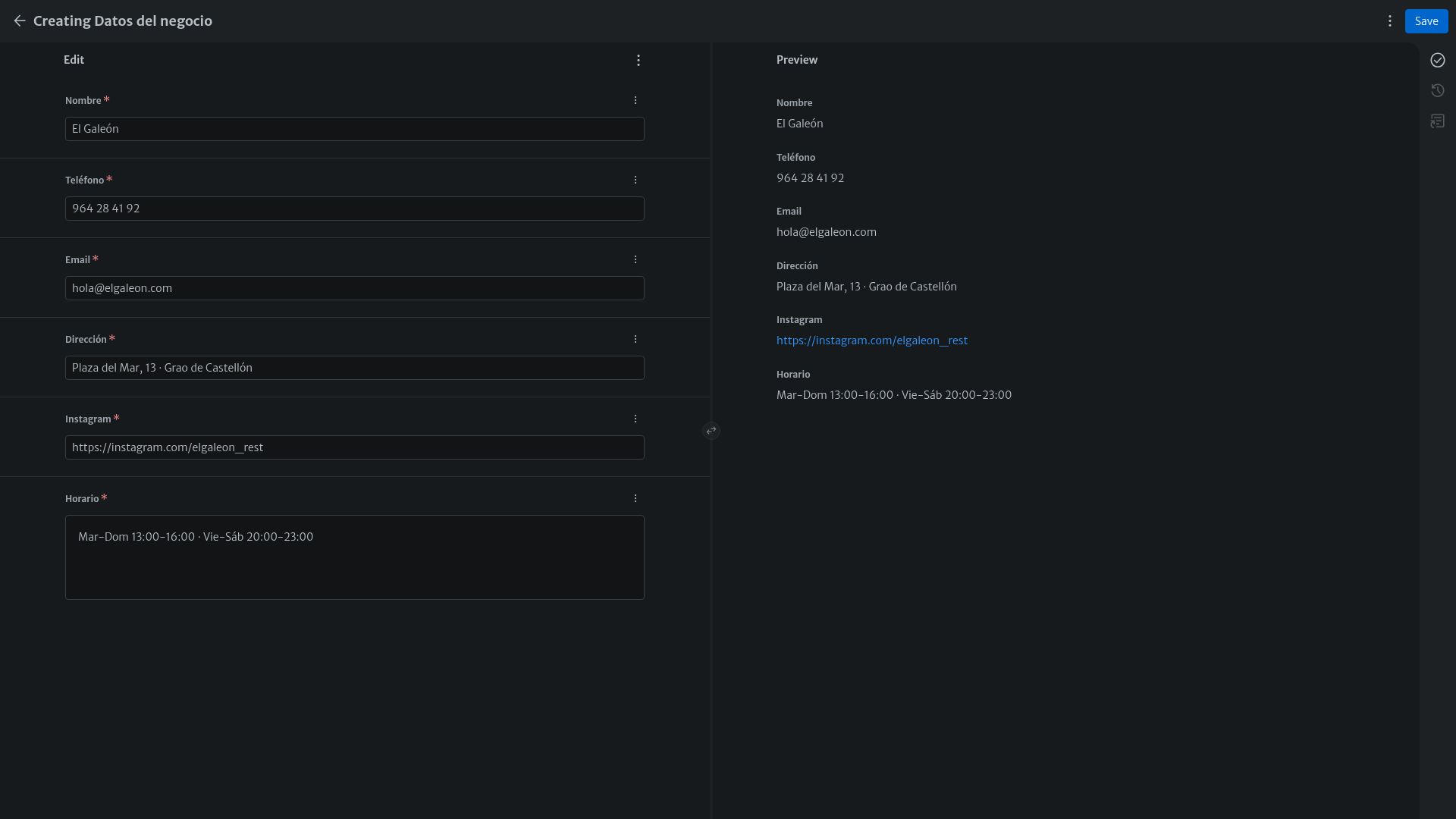This screenshot has height=819, width=1456.
Task: Select the Edit pane heading
Action: click(74, 60)
